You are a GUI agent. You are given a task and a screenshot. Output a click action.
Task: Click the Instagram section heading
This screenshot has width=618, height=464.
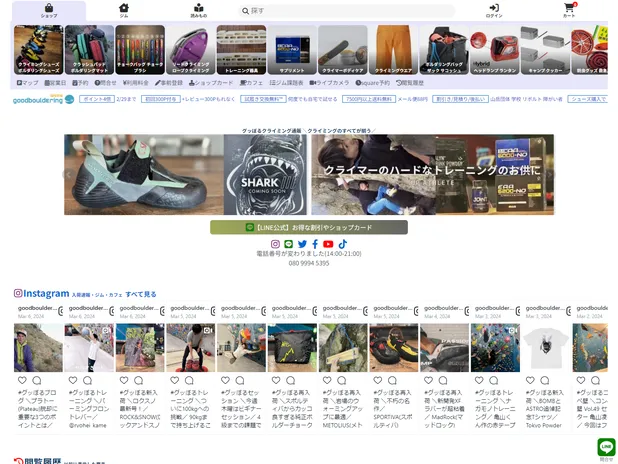(41, 293)
